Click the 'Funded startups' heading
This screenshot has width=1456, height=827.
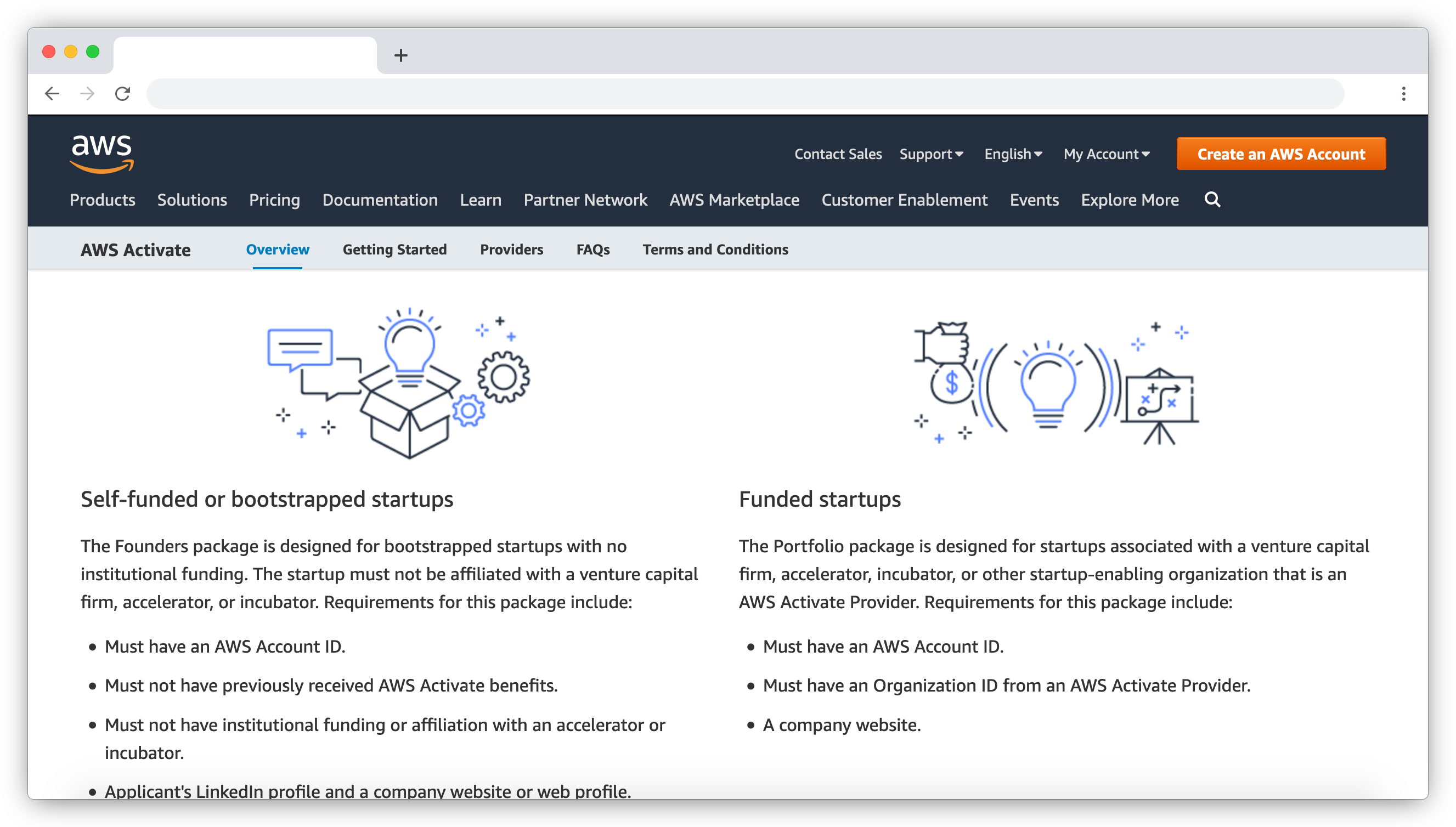point(819,499)
